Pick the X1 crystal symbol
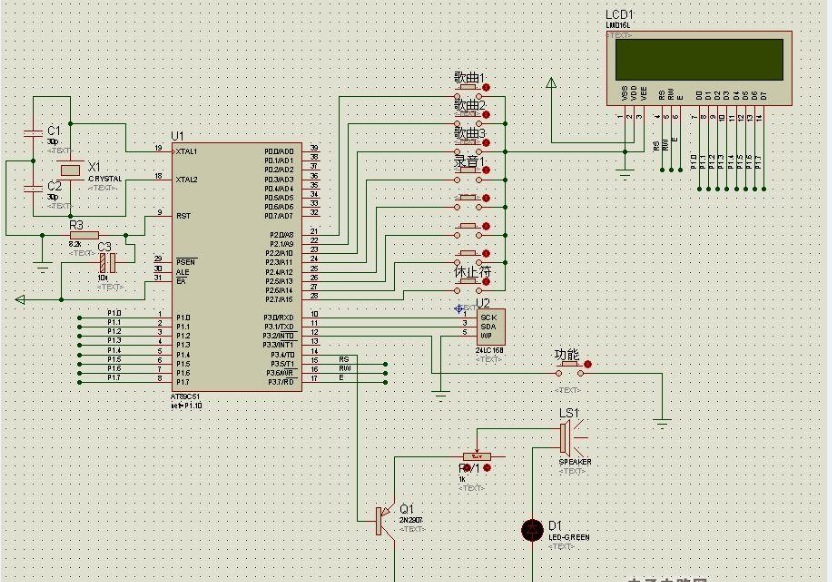Viewport: 832px width, 582px height. (70, 170)
